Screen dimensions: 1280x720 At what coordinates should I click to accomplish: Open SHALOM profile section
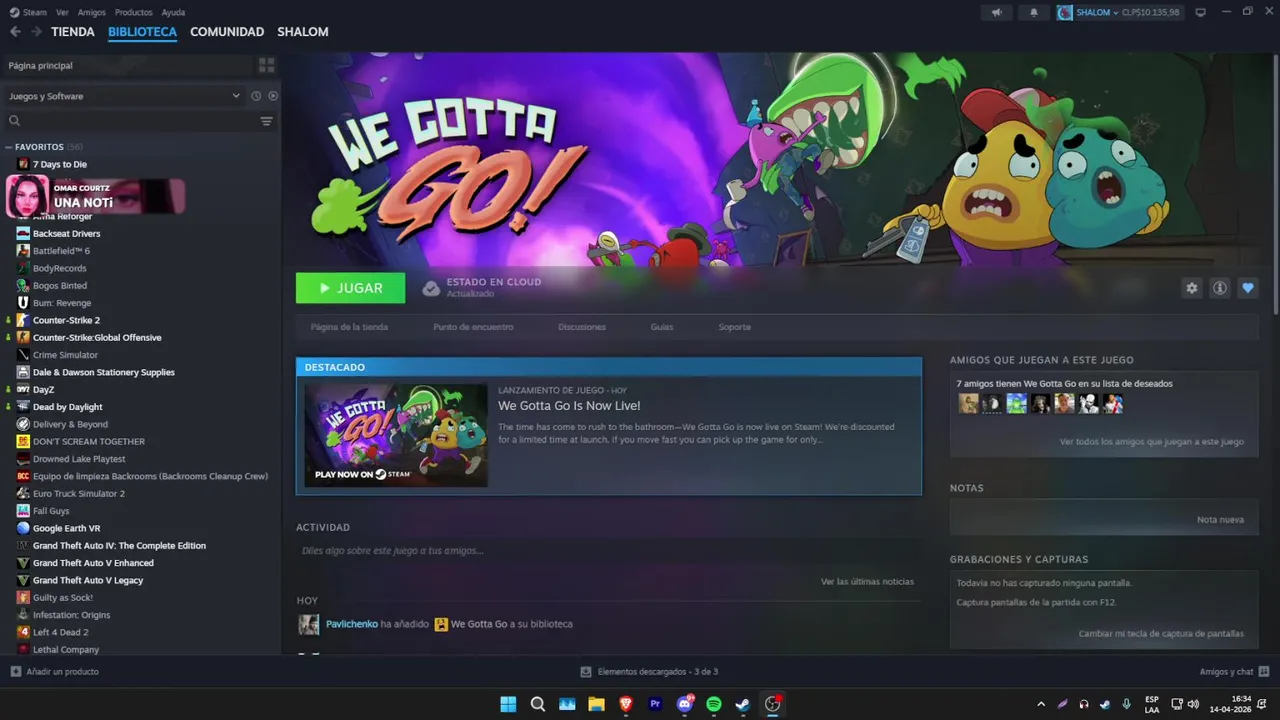pos(303,32)
